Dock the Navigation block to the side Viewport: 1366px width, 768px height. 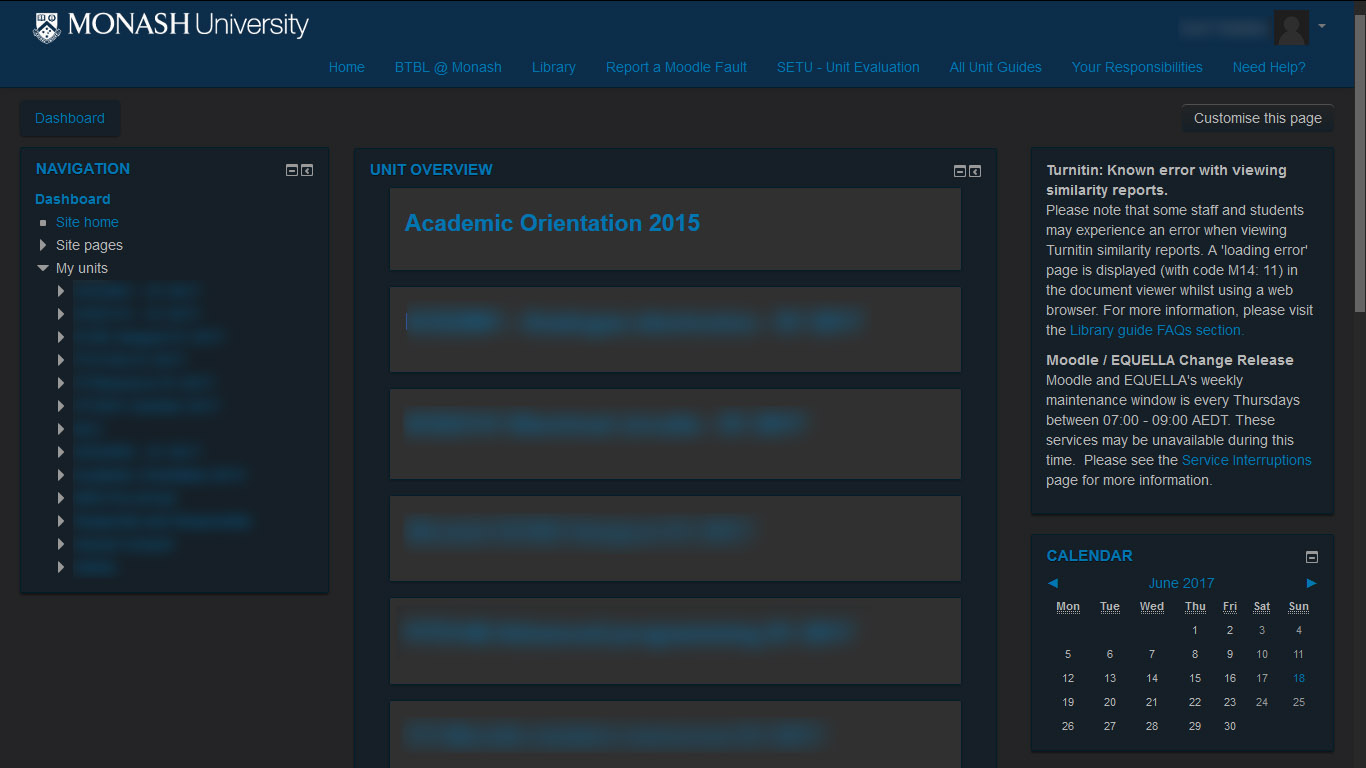(x=307, y=170)
